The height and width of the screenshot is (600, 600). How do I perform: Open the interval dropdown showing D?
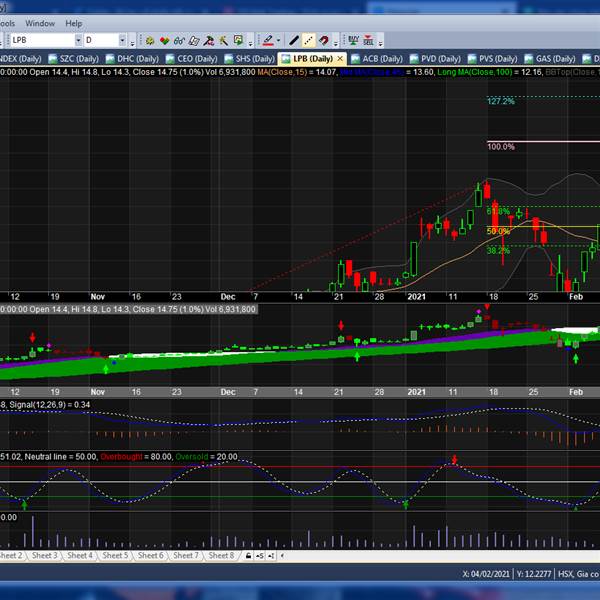coord(122,40)
